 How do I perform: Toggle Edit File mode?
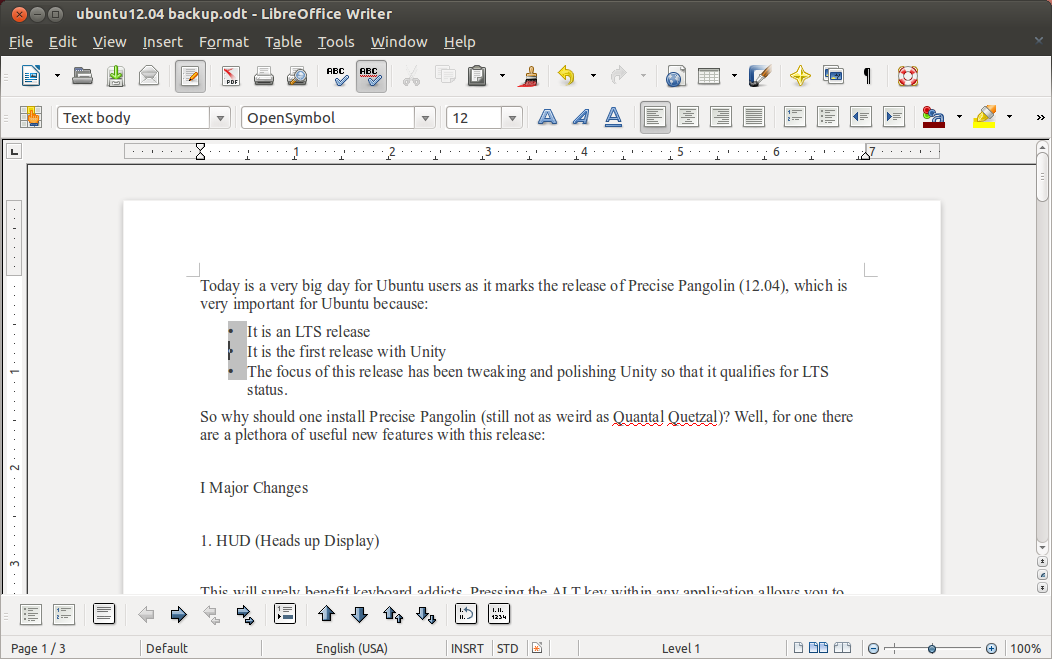(x=191, y=76)
